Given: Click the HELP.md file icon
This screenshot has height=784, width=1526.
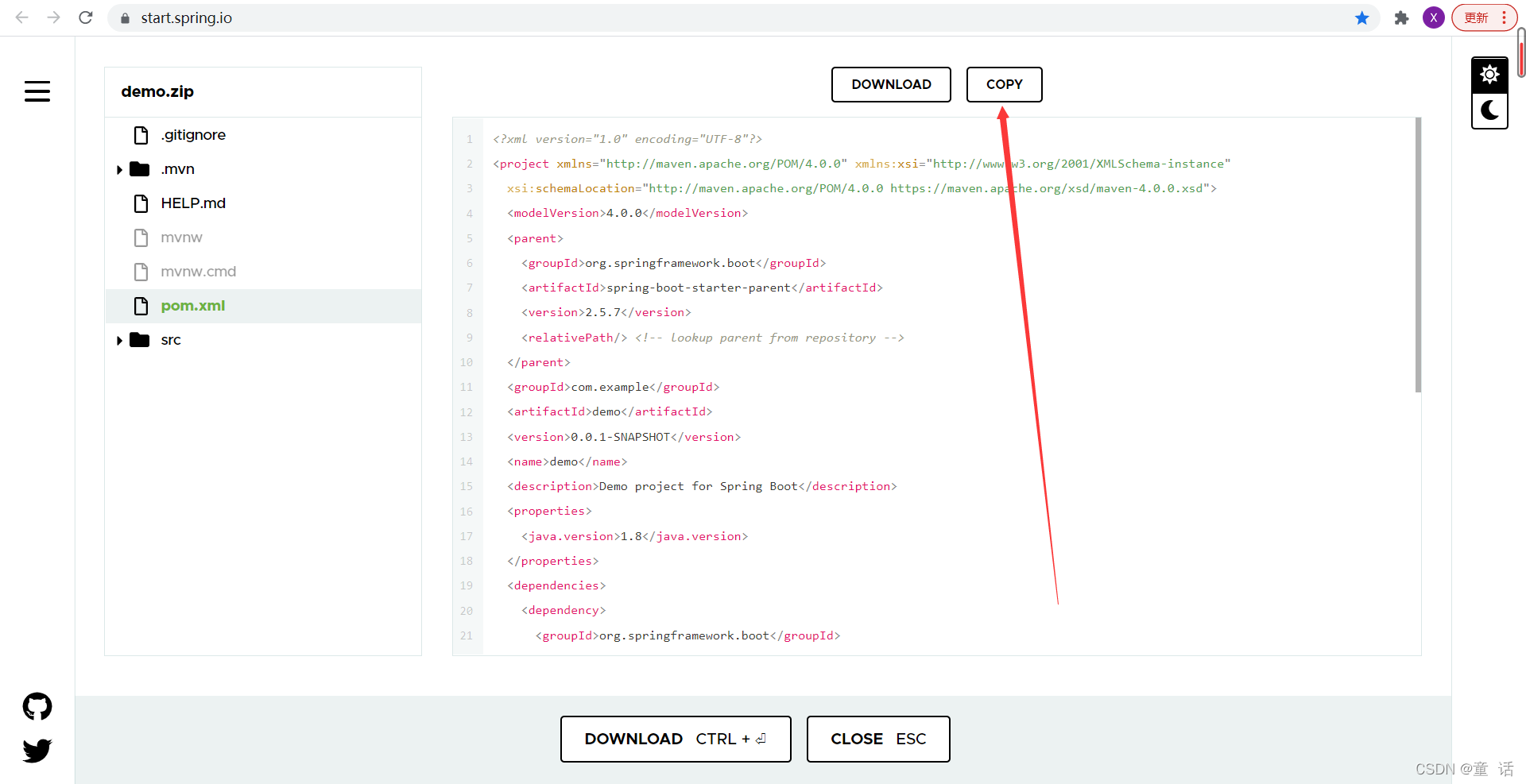Looking at the screenshot, I should point(141,203).
